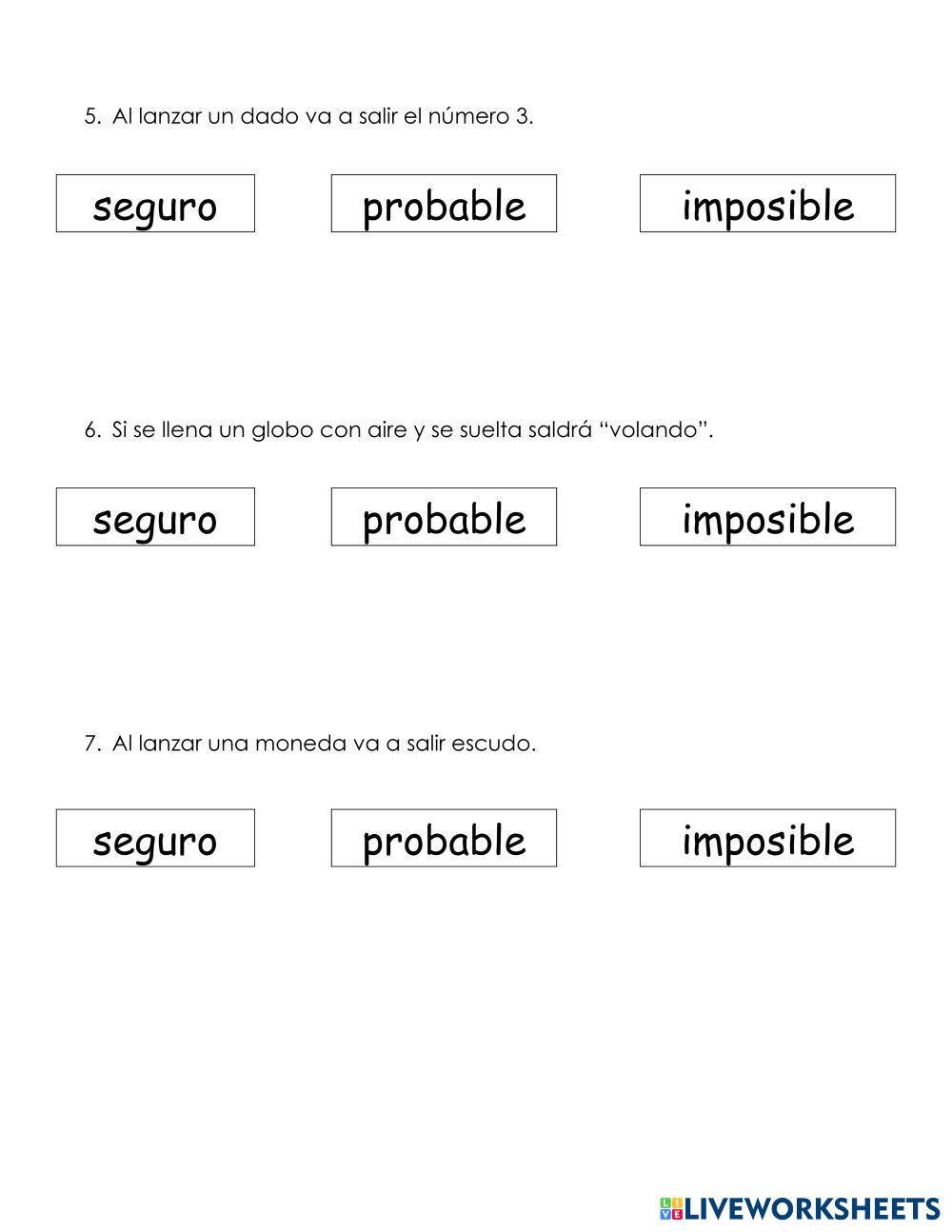Click the word 'escudo' in question 7
Viewport: 952px width, 1232px height.
504,744
